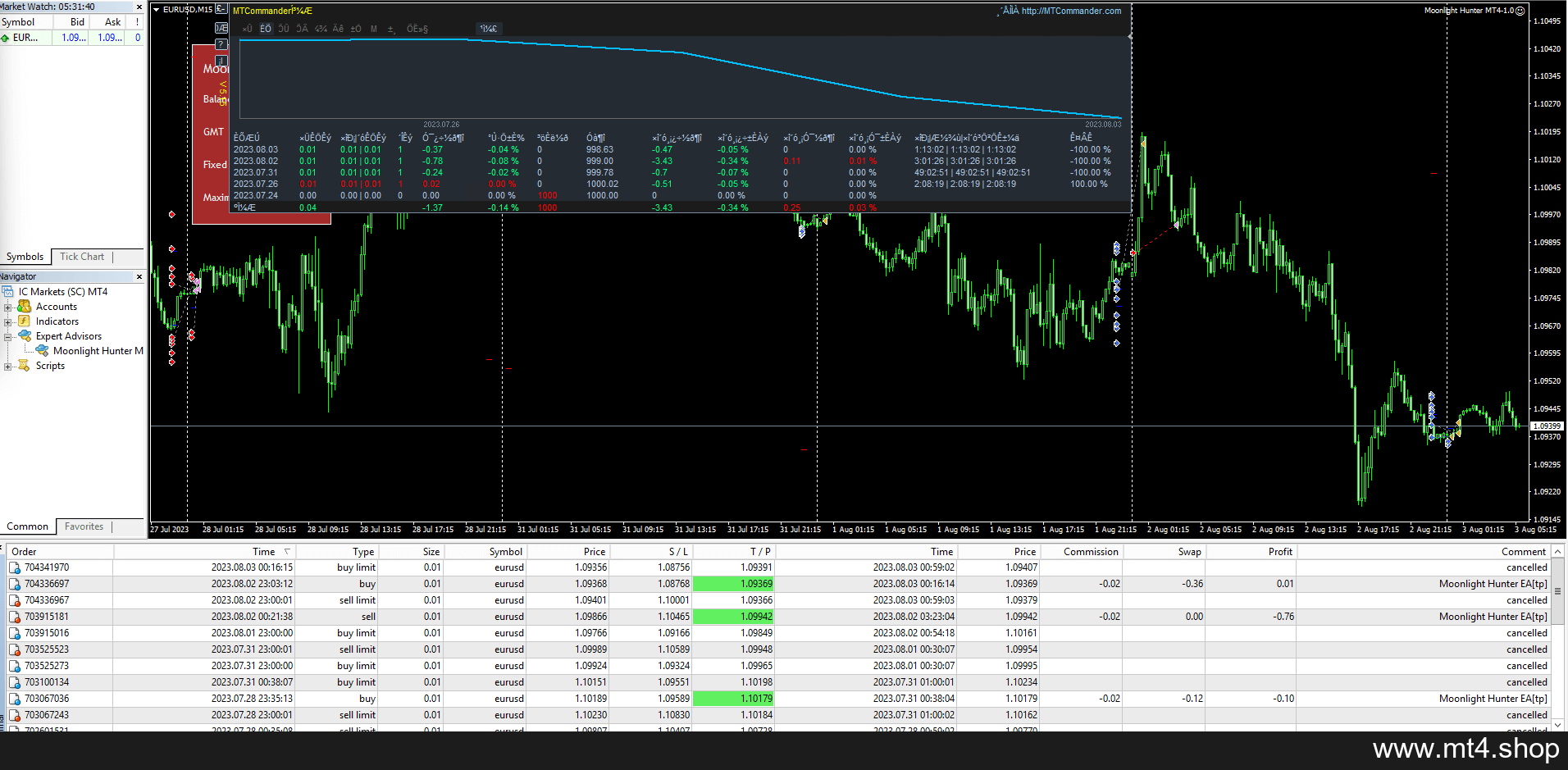
Task: Click the 2023.08.03 row in MTCommander stats
Action: pyautogui.click(x=681, y=150)
